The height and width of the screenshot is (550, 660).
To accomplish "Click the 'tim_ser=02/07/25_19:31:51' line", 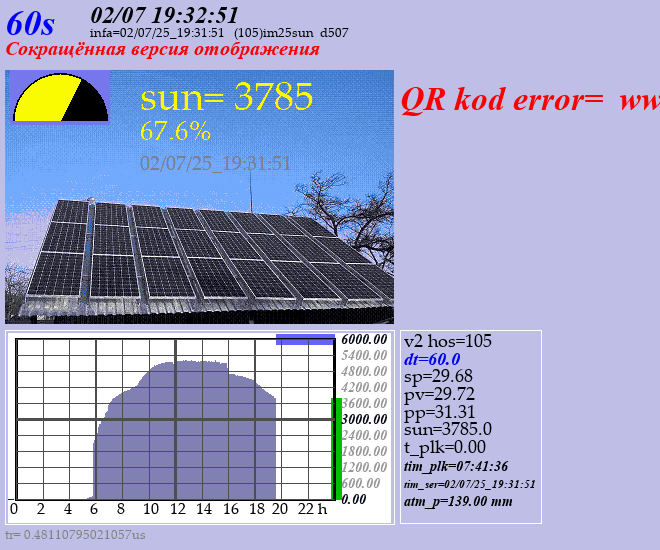I will (x=469, y=484).
